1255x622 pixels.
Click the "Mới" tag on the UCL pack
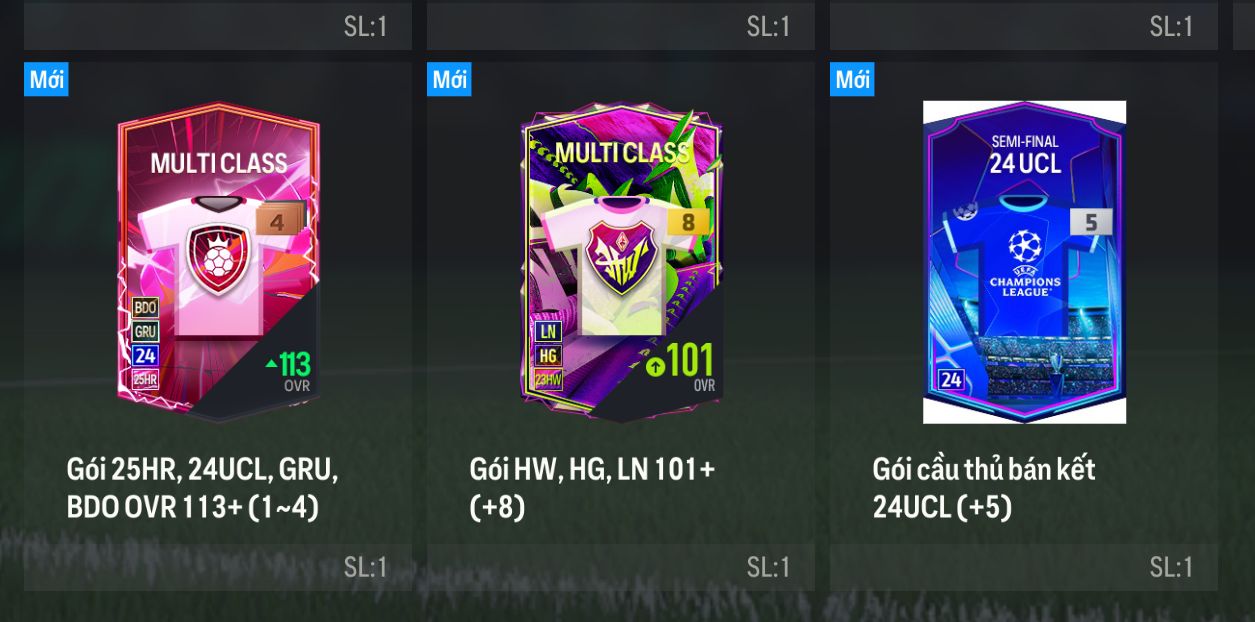tap(852, 79)
